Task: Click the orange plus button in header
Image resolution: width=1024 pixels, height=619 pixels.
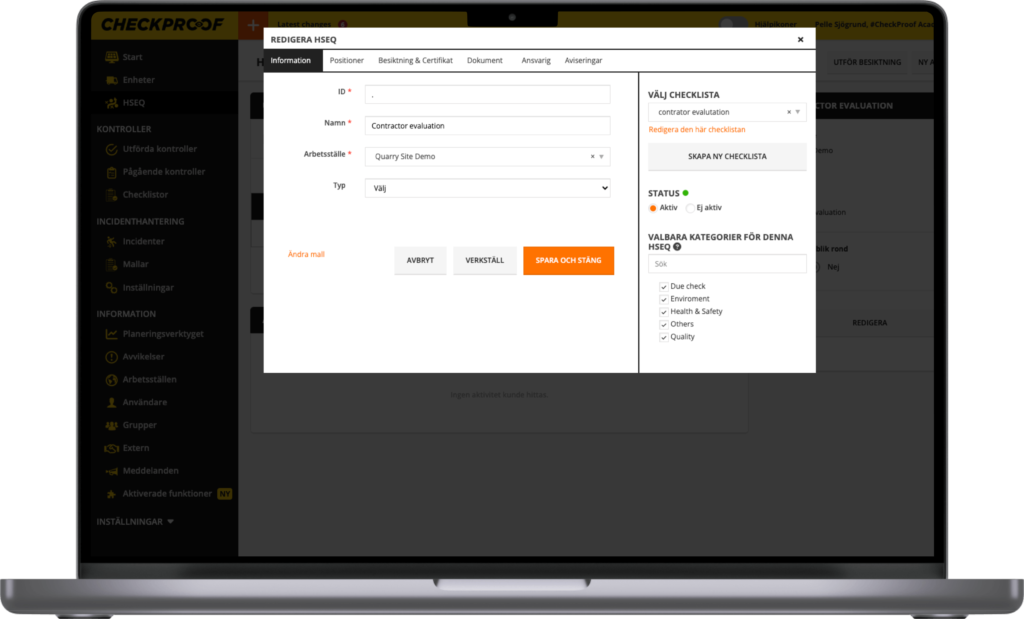Action: 253,25
